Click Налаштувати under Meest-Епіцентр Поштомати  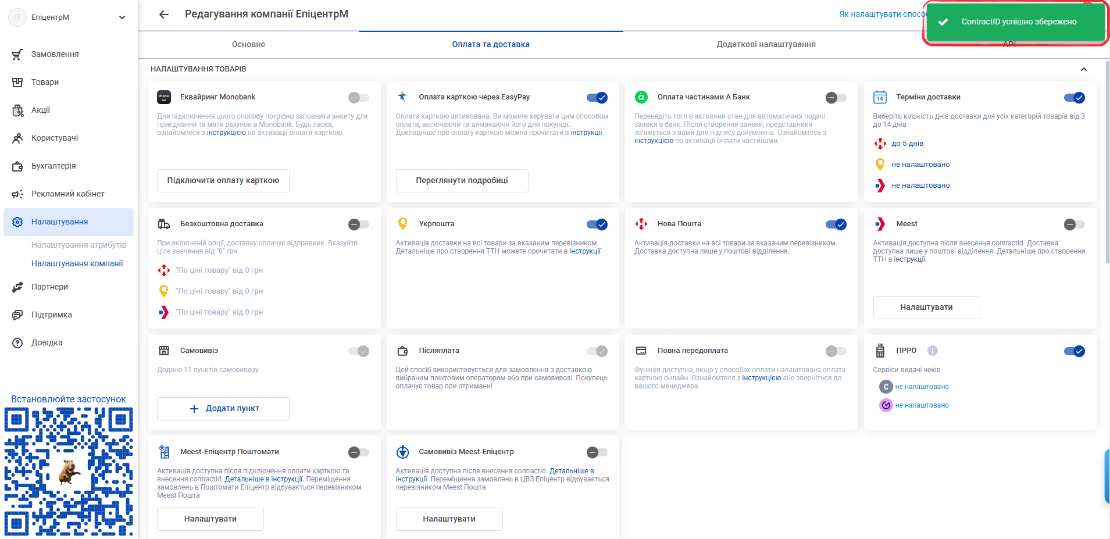point(210,519)
